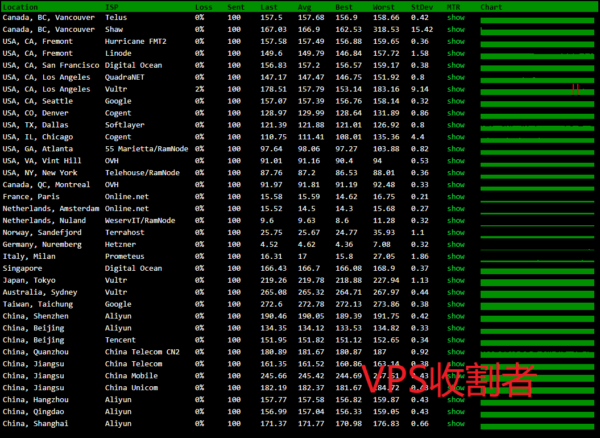The image size is (600, 438).
Task: Click the chart for Italy, Milan Prometeus
Action: coord(537,256)
